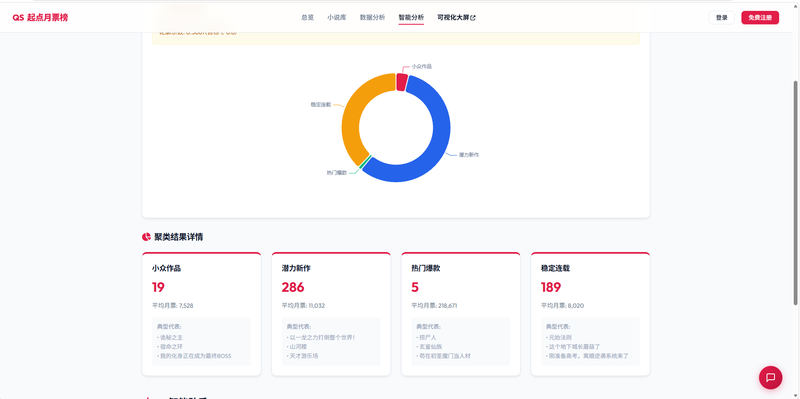Click 平均月票: 11,032 text
Image resolution: width=800 pixels, height=399 pixels.
pos(303,306)
